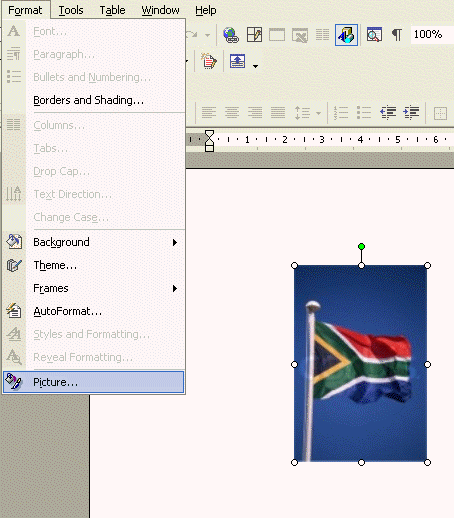Toggle justify text alignment

click(278, 113)
